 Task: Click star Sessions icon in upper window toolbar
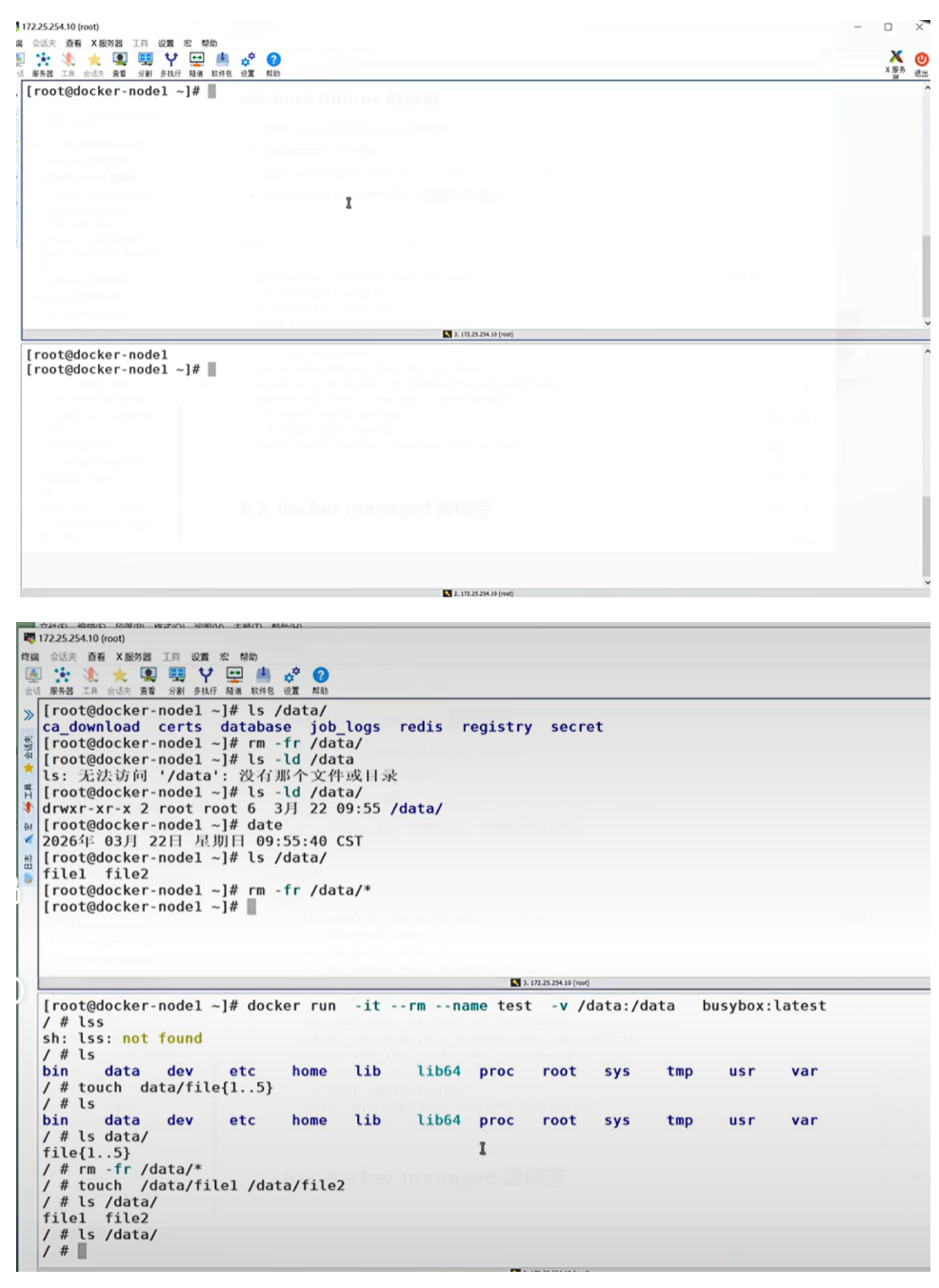[x=93, y=63]
